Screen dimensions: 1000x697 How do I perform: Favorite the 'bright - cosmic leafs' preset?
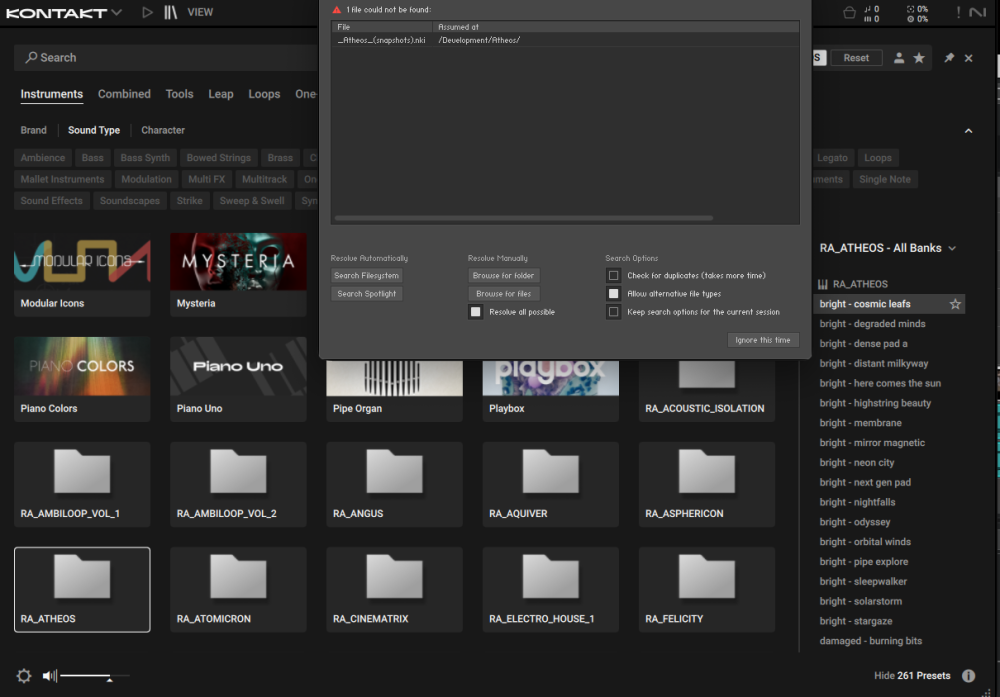955,304
